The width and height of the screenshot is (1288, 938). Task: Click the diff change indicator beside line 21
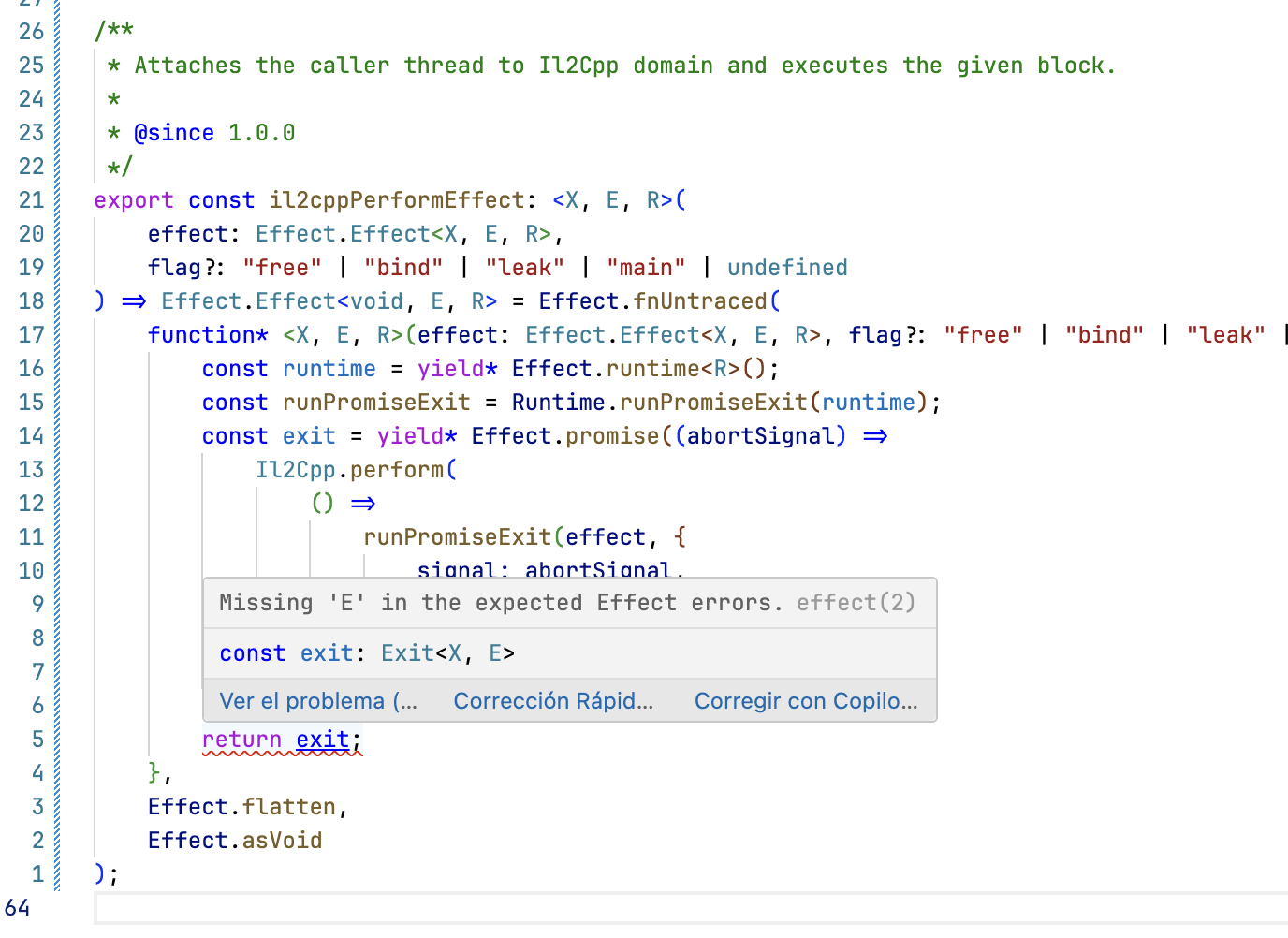[x=58, y=199]
